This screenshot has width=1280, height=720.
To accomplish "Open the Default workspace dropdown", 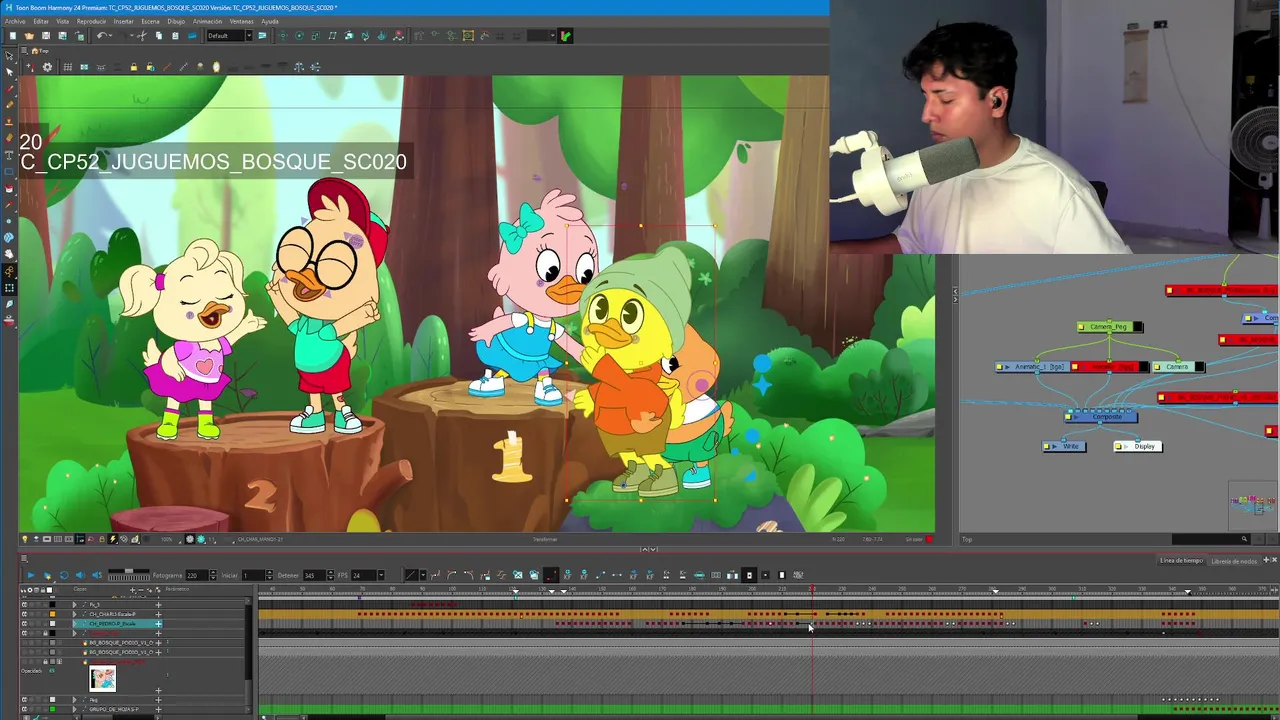I will 249,36.
